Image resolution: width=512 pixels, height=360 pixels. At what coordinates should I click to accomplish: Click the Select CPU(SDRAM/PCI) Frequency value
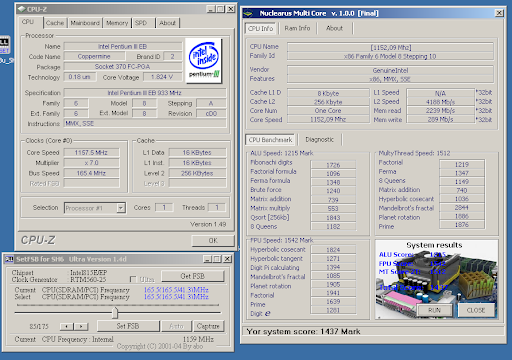176,297
